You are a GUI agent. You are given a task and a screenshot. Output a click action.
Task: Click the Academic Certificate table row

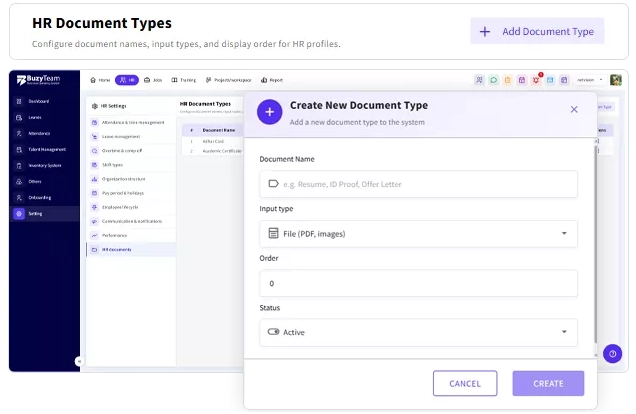coord(213,151)
